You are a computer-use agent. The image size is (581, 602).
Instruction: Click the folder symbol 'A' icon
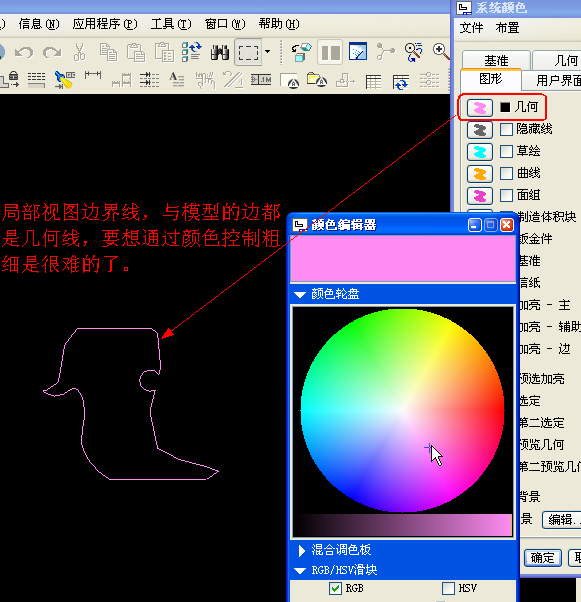317,80
